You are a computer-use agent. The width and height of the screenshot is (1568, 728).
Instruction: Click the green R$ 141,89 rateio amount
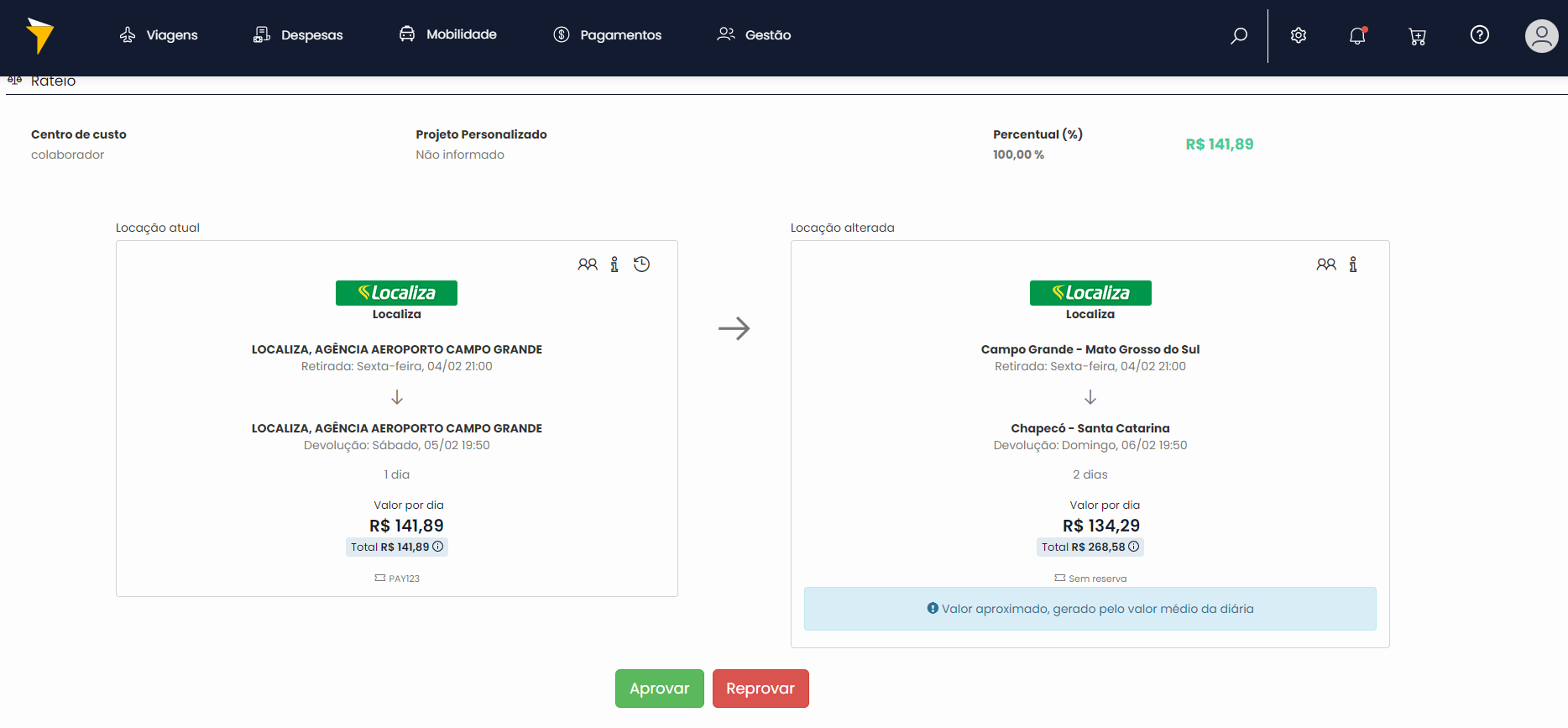[x=1220, y=144]
